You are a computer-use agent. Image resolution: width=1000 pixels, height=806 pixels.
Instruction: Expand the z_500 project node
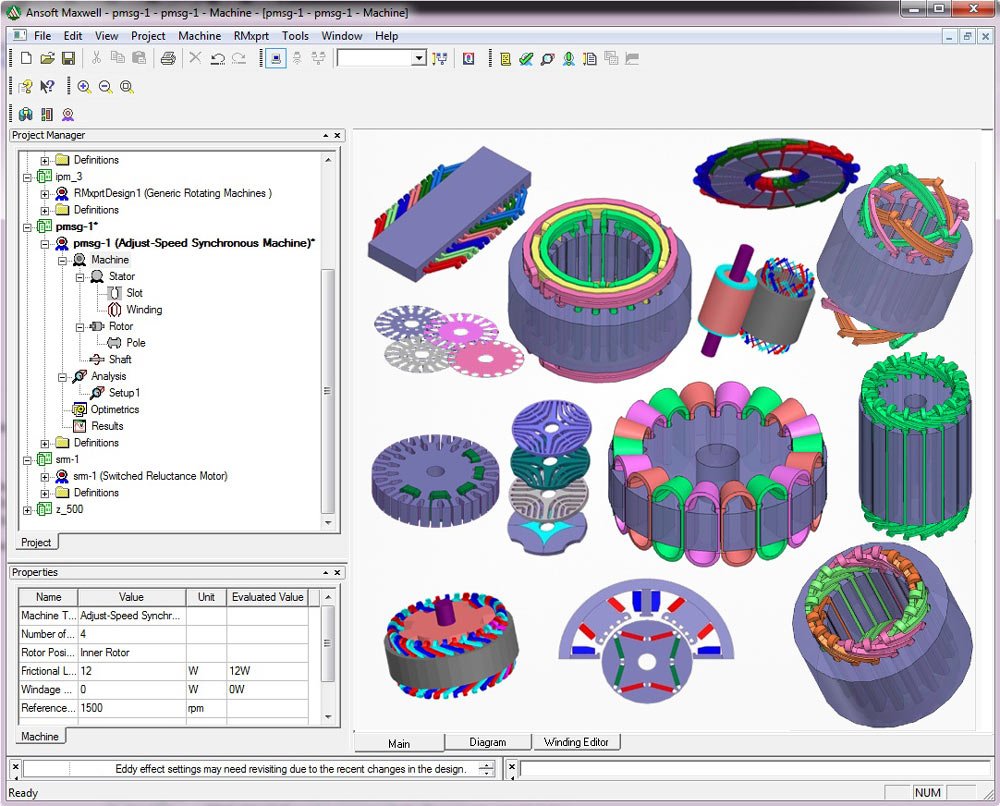27,510
